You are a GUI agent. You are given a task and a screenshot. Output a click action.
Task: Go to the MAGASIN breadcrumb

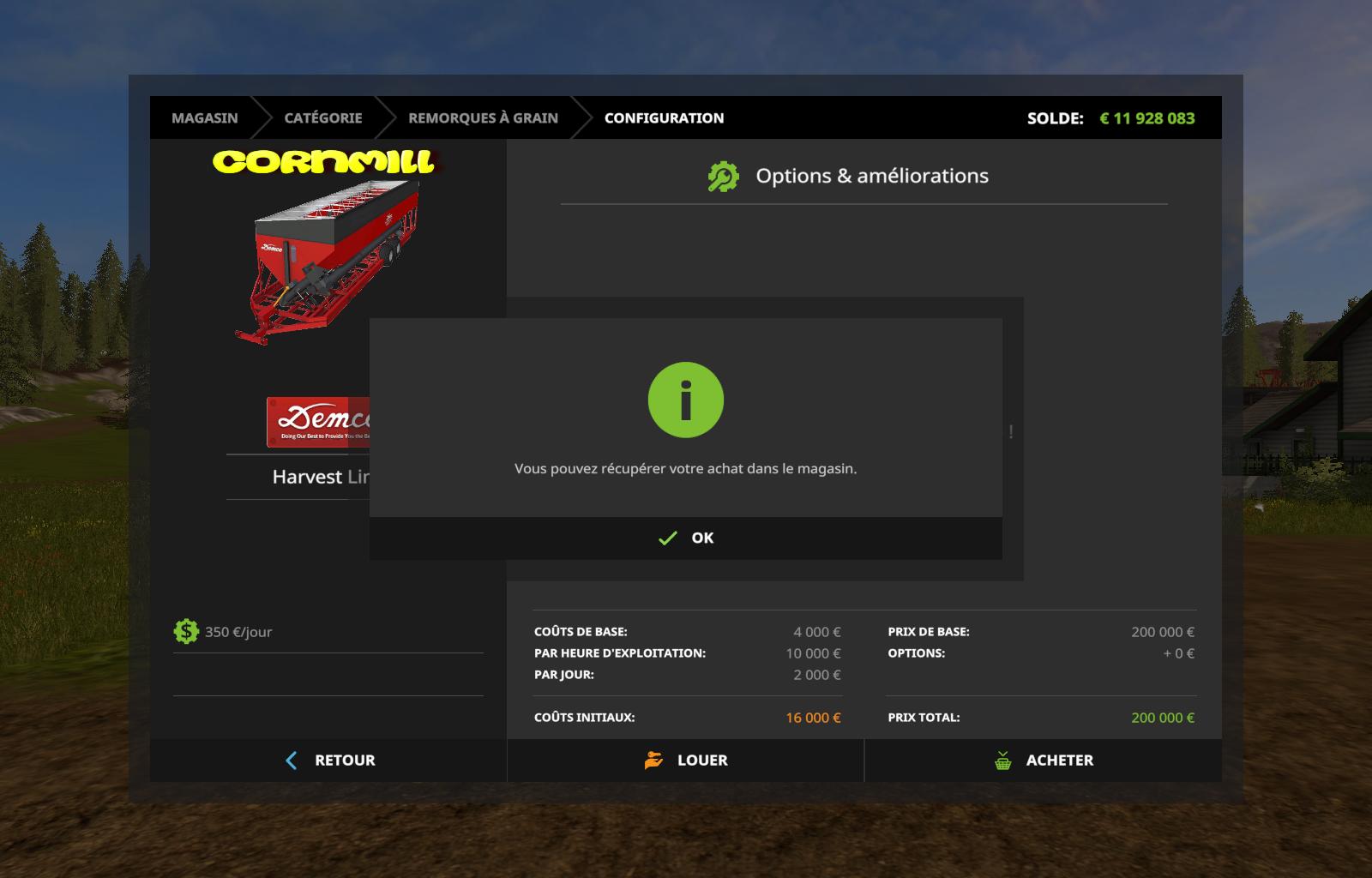[x=205, y=118]
